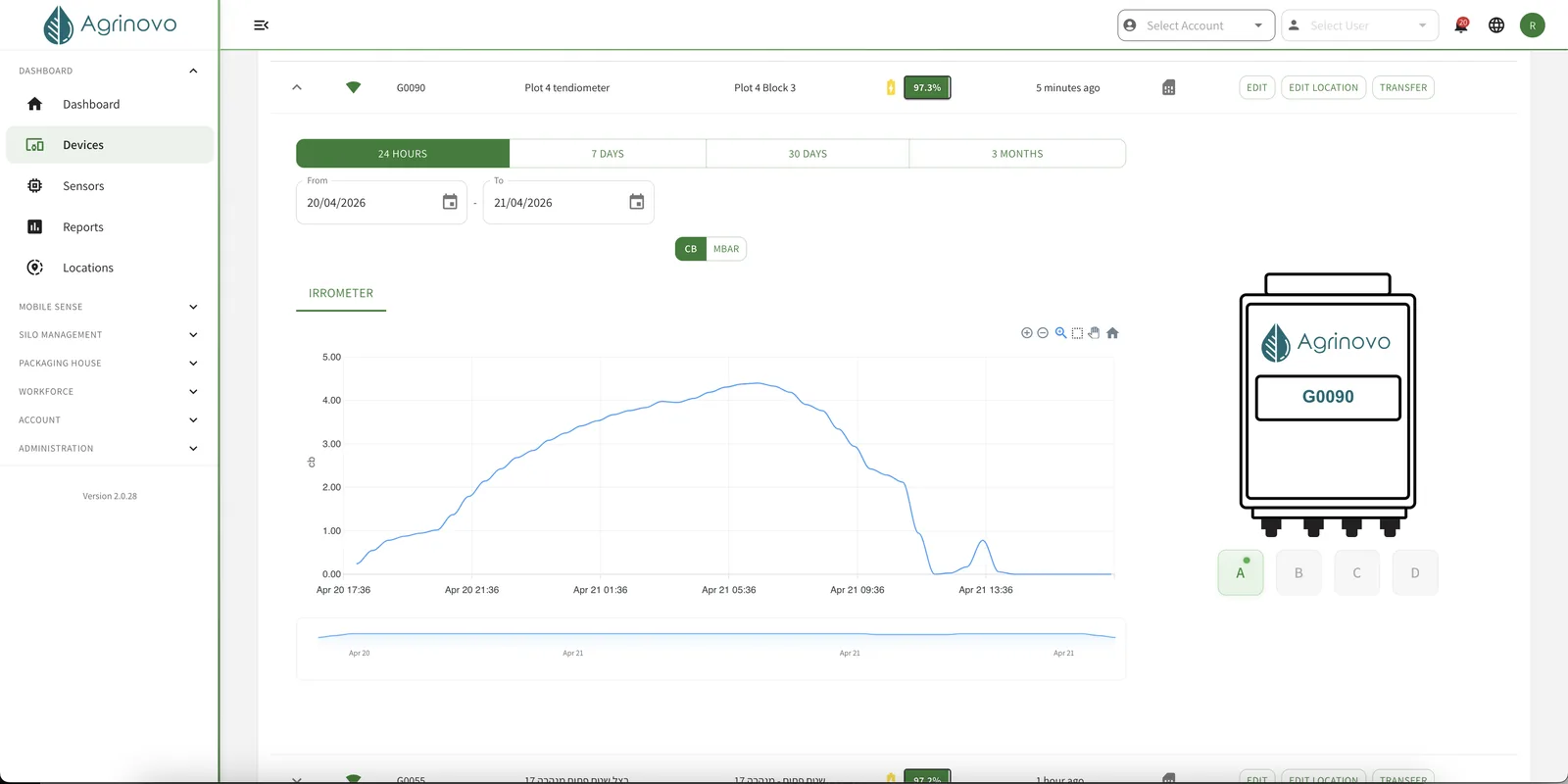Select the 24 HOURS range tab
Screen dimensions: 1568x784
(x=403, y=154)
